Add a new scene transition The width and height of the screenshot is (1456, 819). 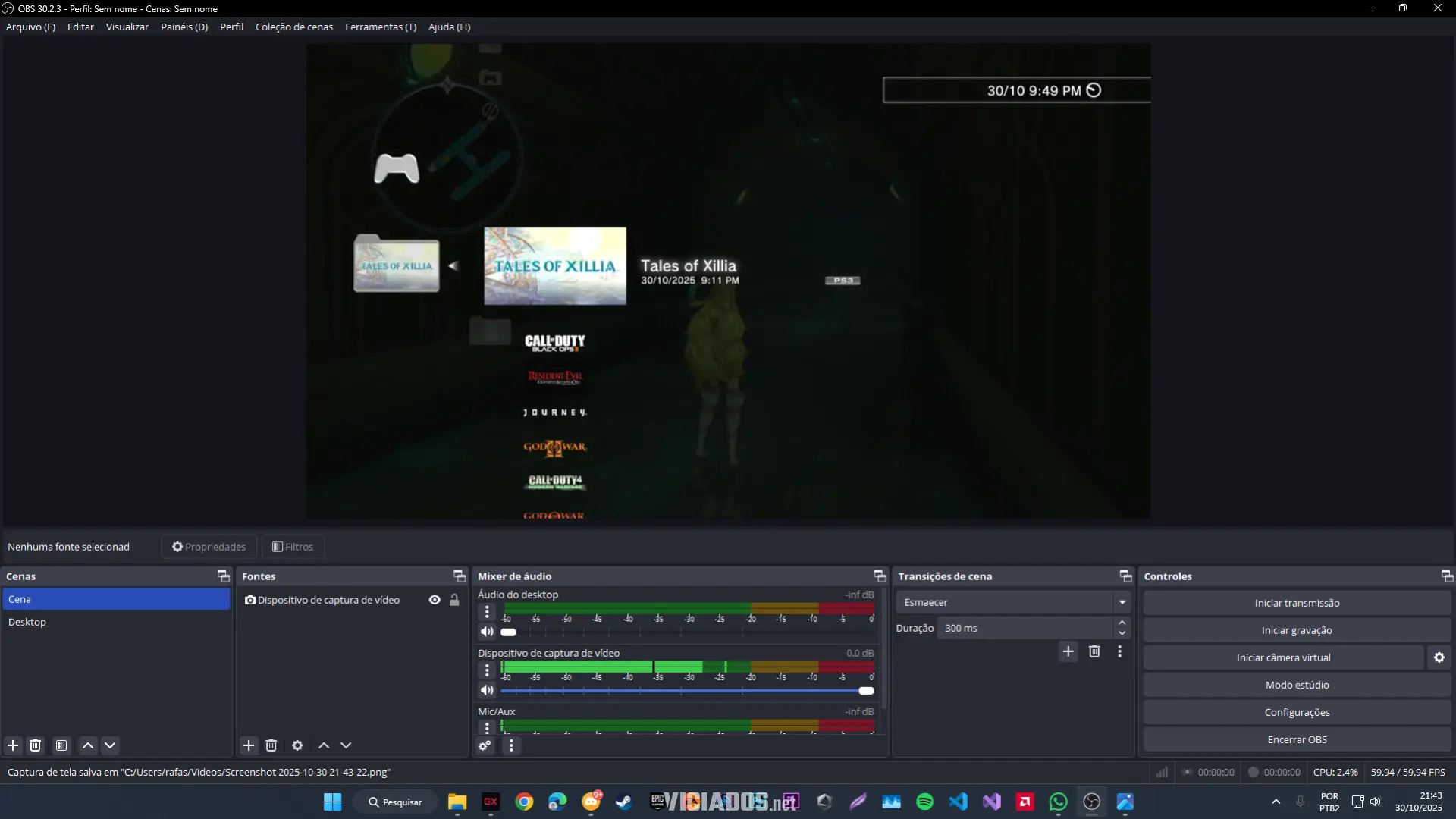point(1068,651)
